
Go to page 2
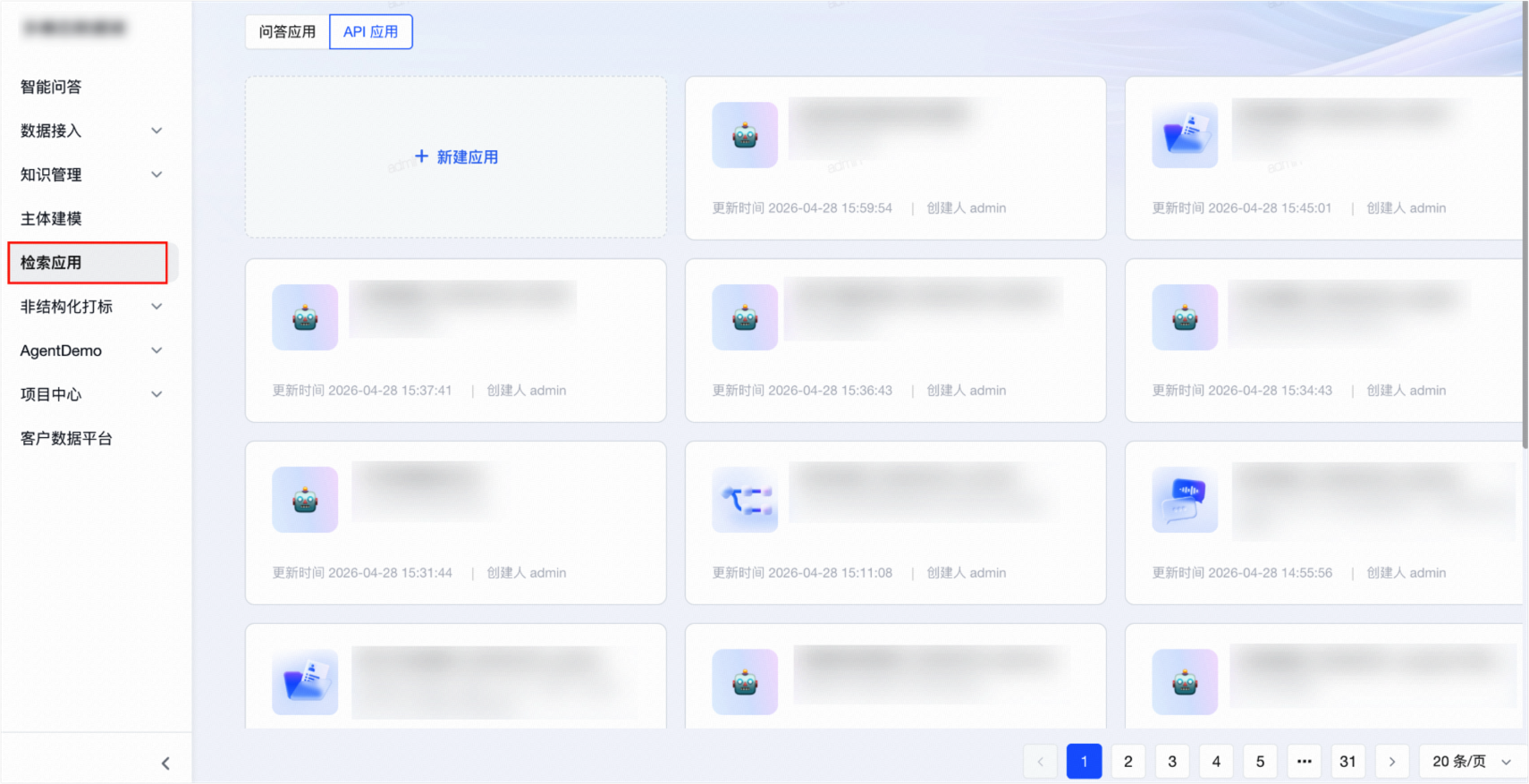1128,762
